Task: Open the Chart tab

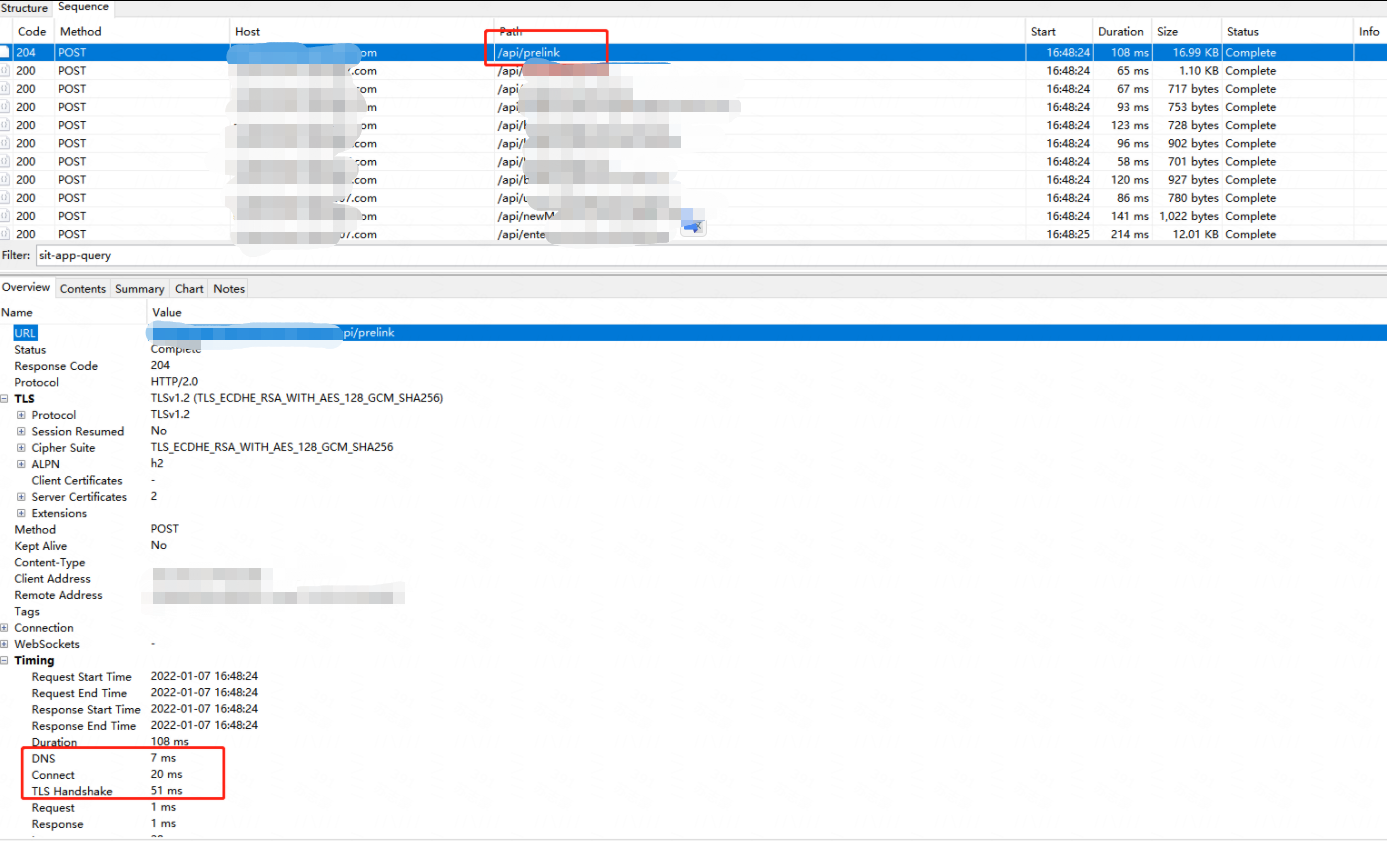Action: click(189, 289)
